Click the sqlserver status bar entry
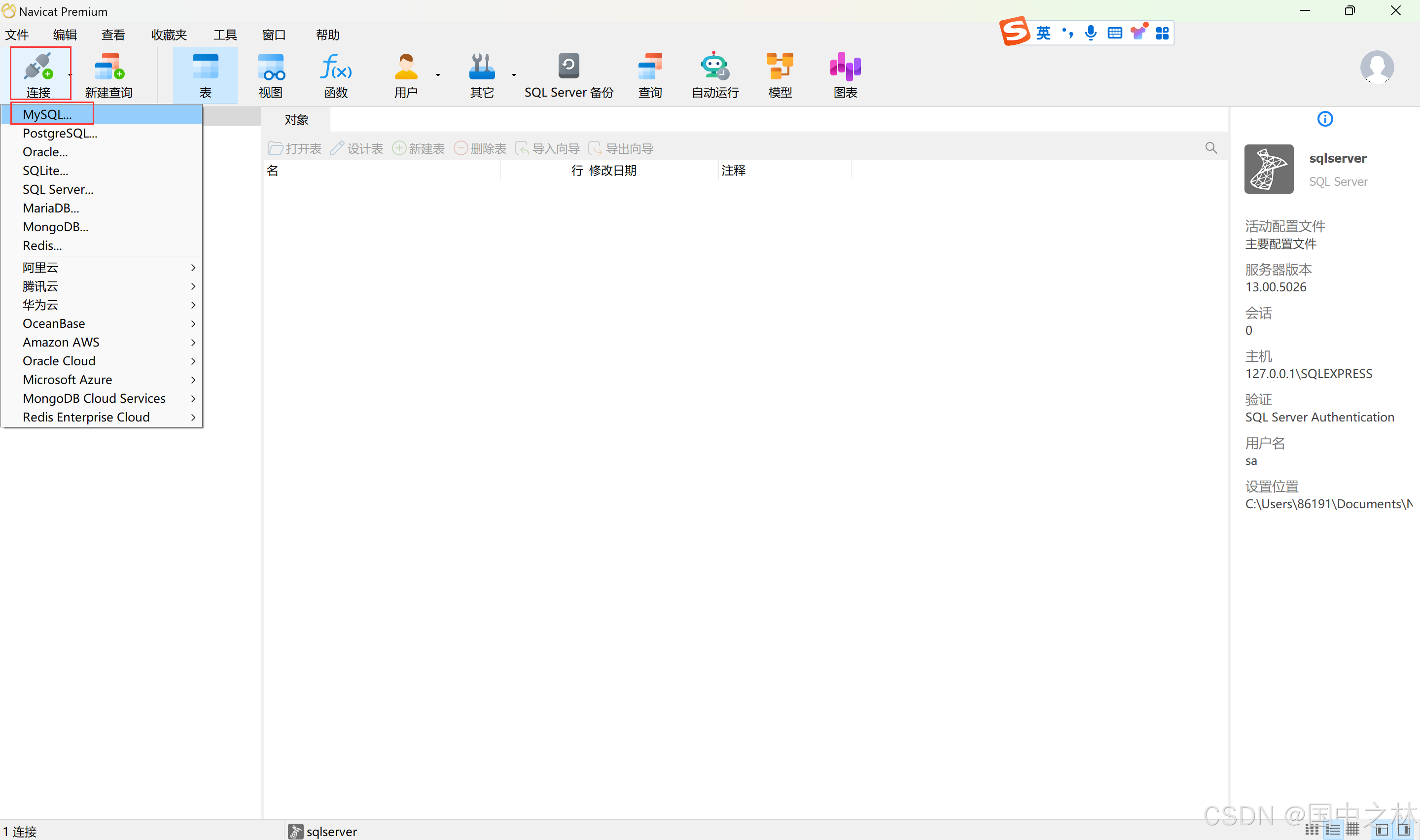 (x=322, y=831)
